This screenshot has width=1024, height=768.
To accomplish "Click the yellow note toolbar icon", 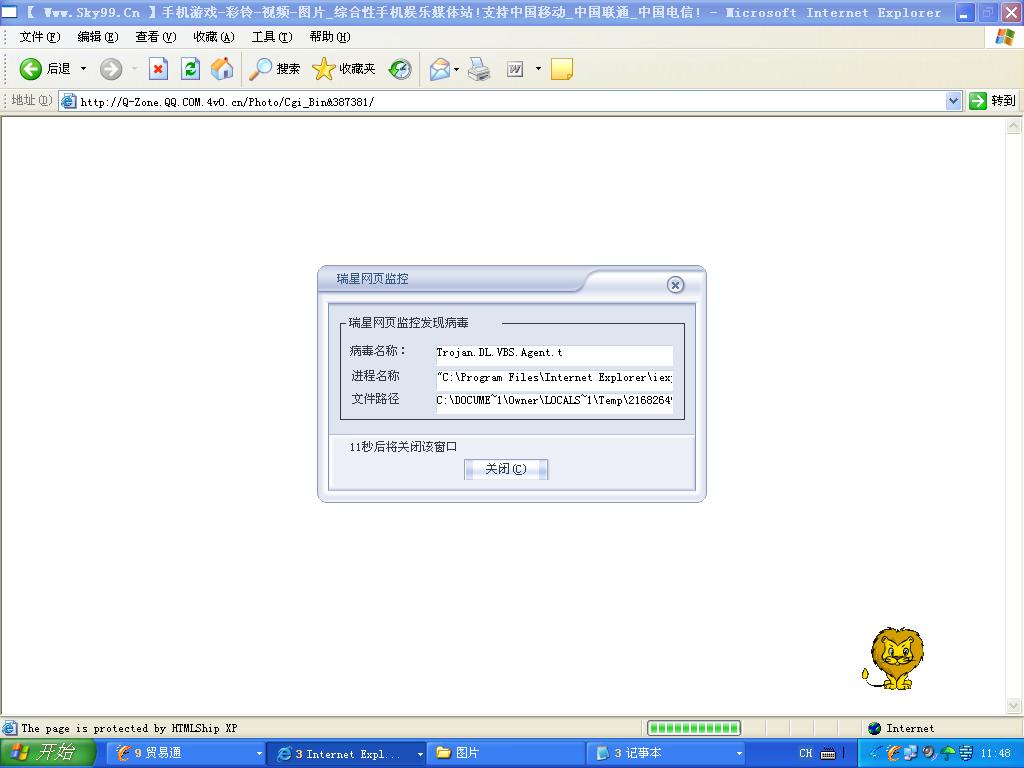I will pos(562,69).
